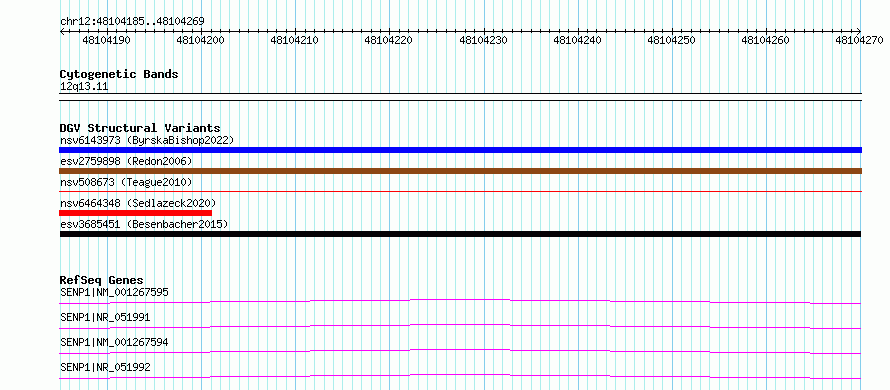Click the magenta SENP1|NM_001267594 transcript line

click(460, 351)
